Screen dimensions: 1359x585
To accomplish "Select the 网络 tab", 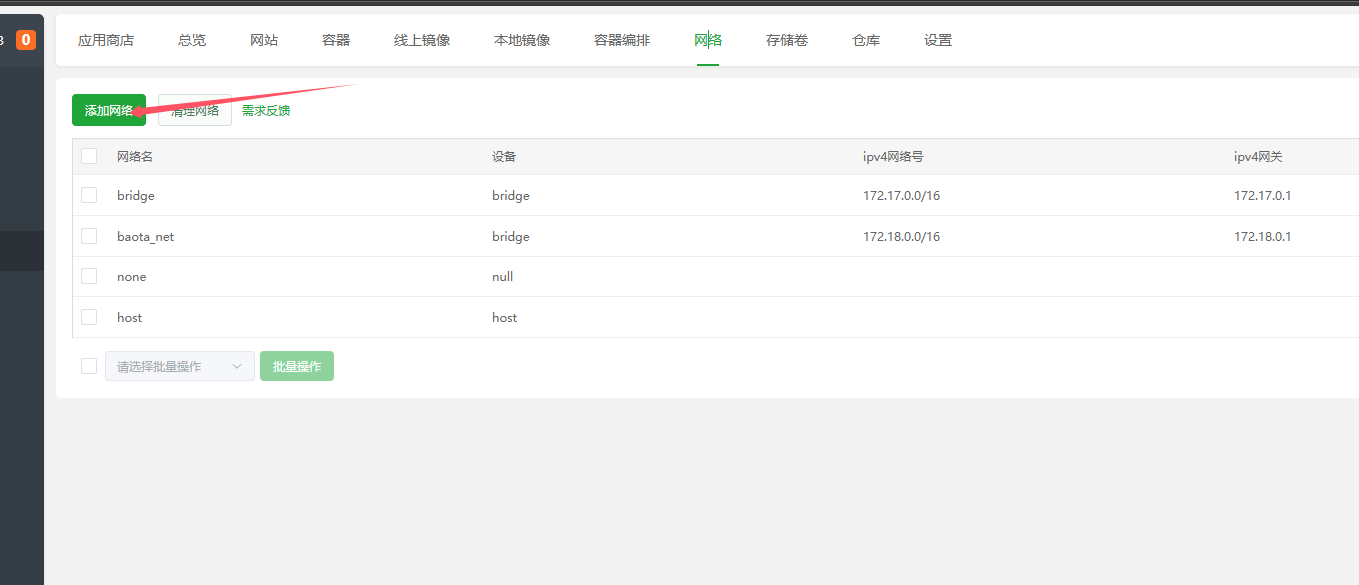I will click(x=708, y=40).
